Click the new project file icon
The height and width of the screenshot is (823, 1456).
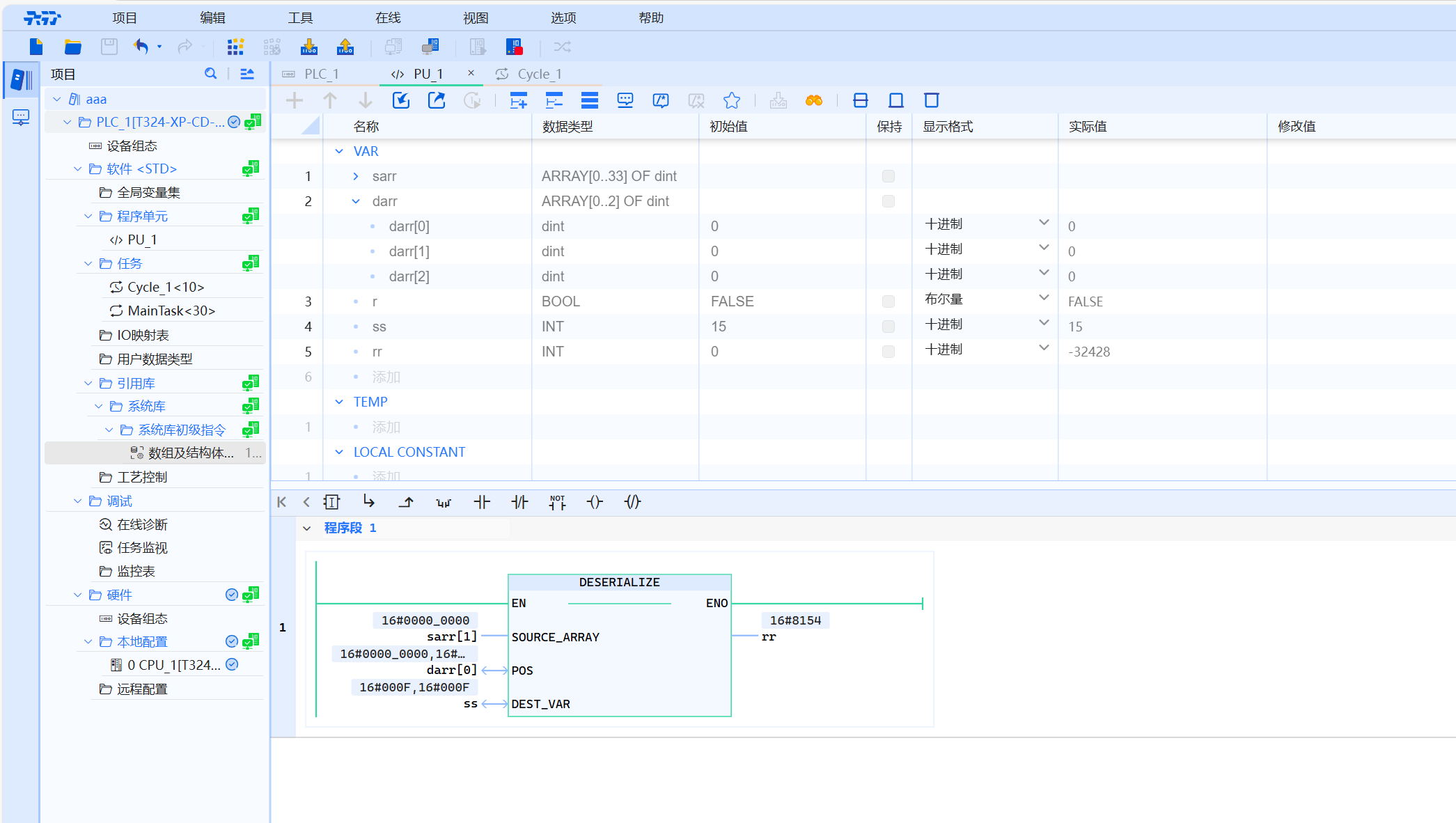tap(36, 47)
